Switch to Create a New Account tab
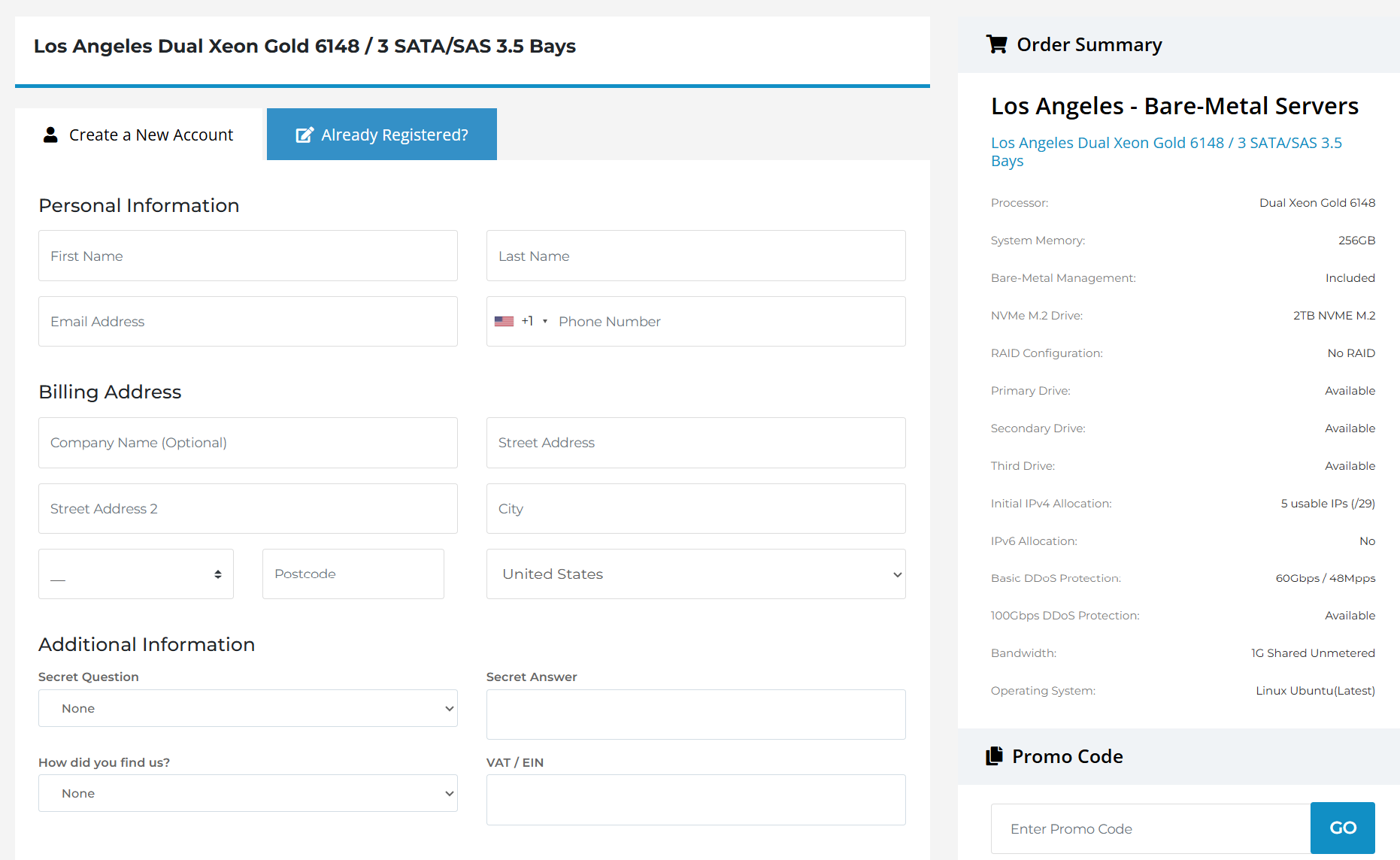 (138, 135)
